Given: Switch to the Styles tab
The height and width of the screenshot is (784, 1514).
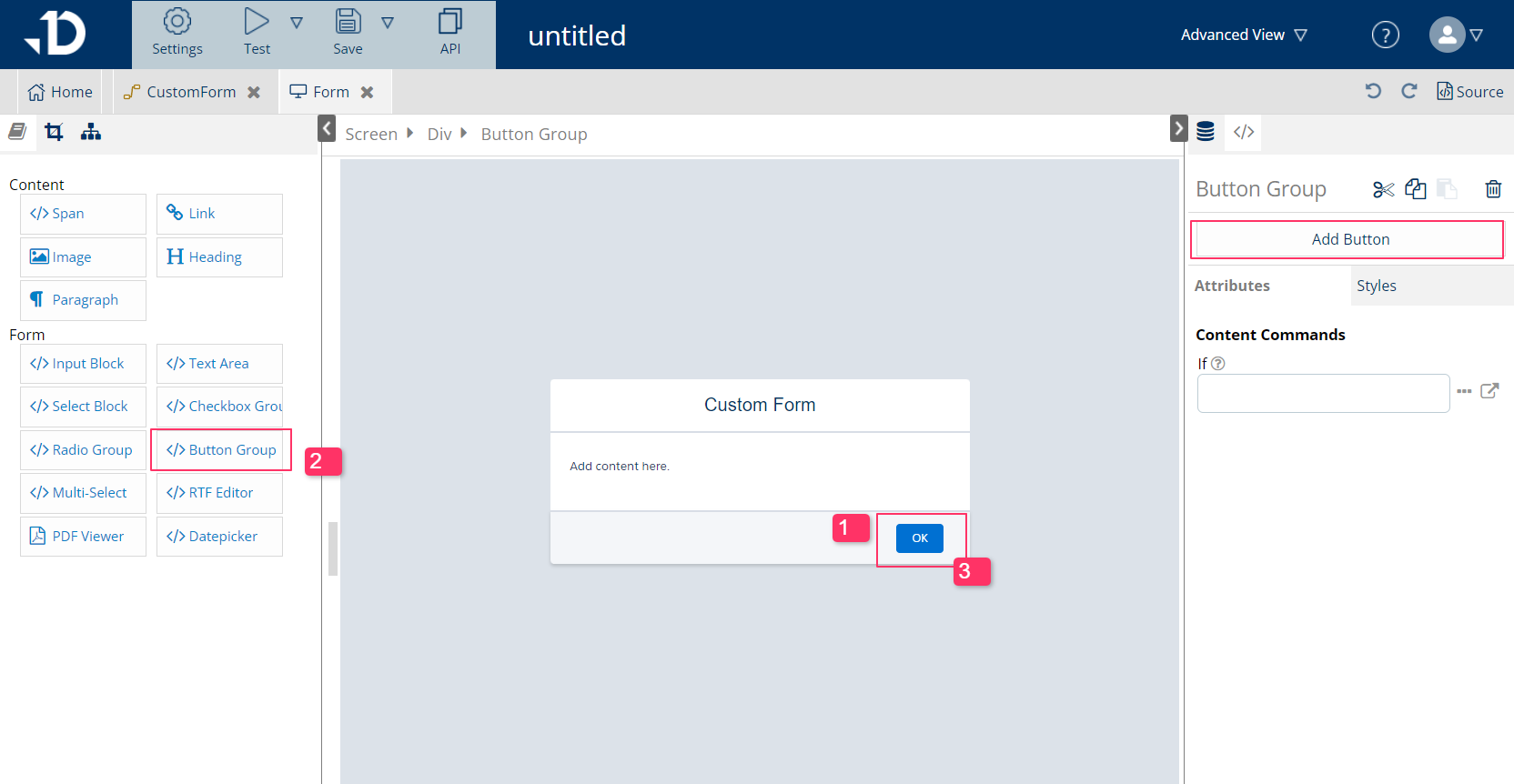Looking at the screenshot, I should pos(1377,285).
